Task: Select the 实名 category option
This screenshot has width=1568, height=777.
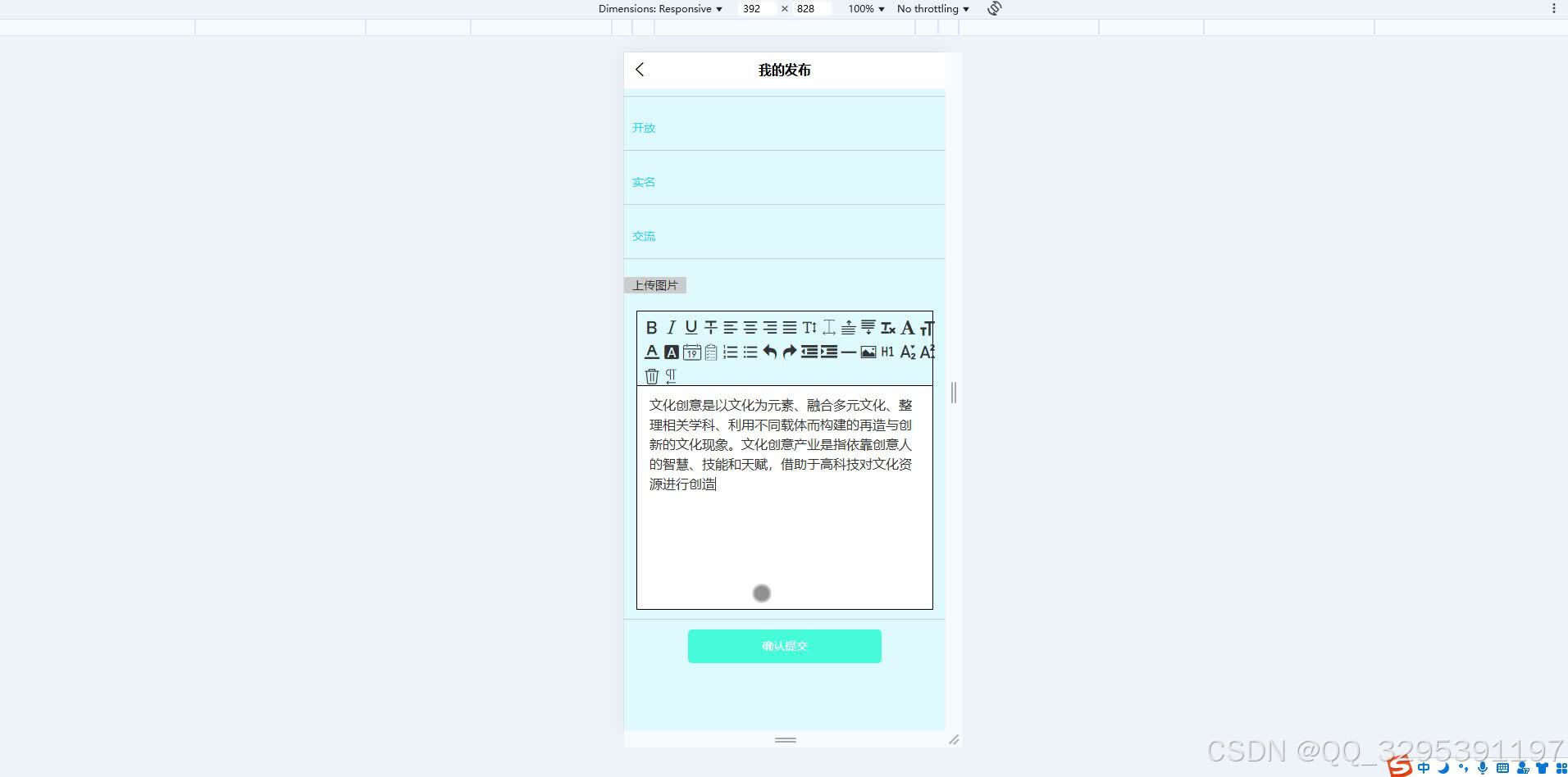Action: coord(644,181)
